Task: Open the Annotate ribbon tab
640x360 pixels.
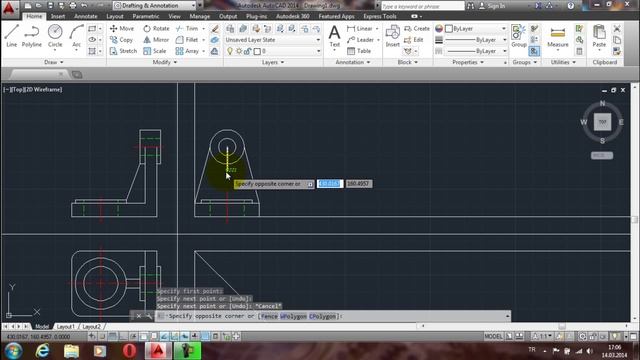Action: tap(86, 16)
